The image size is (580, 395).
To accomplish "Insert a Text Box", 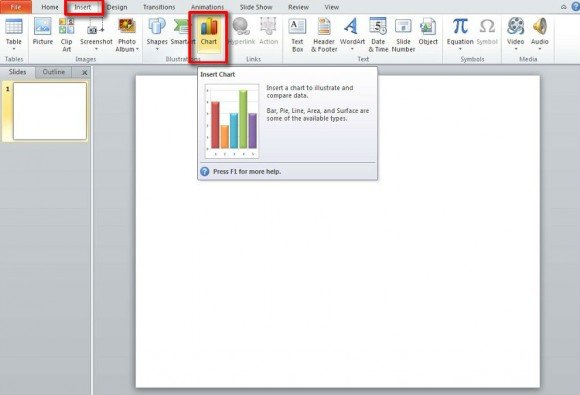I will 297,34.
